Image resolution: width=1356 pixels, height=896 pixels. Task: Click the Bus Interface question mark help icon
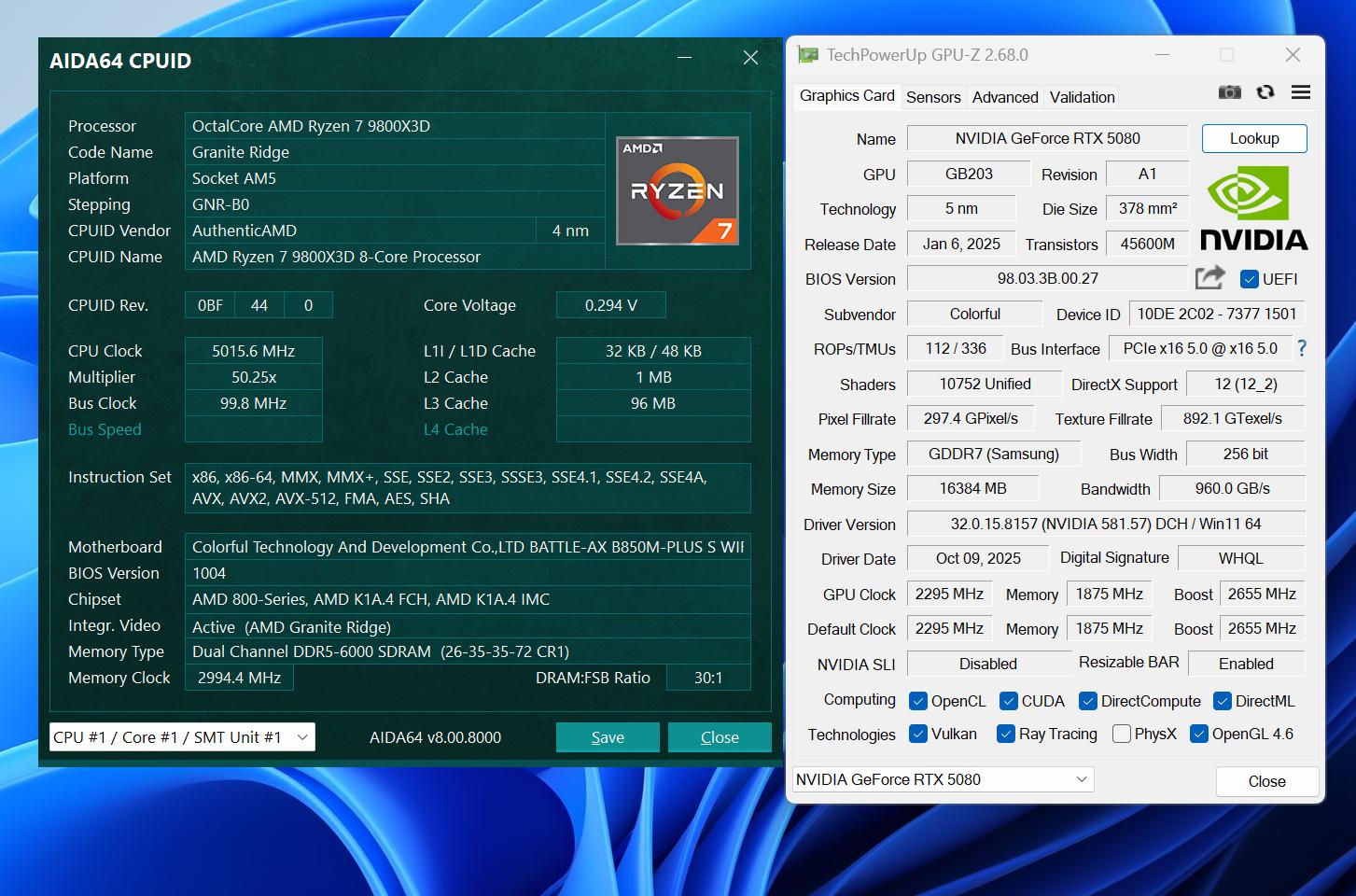coord(1303,347)
